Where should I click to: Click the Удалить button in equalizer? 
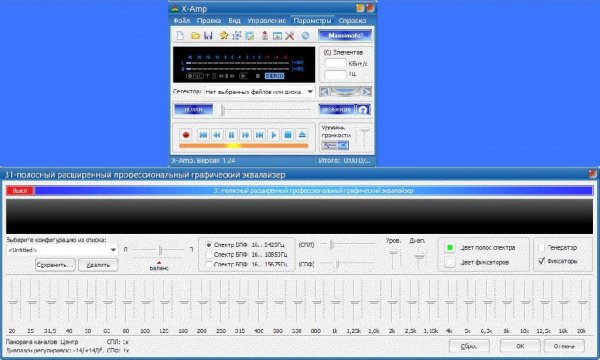pyautogui.click(x=98, y=265)
